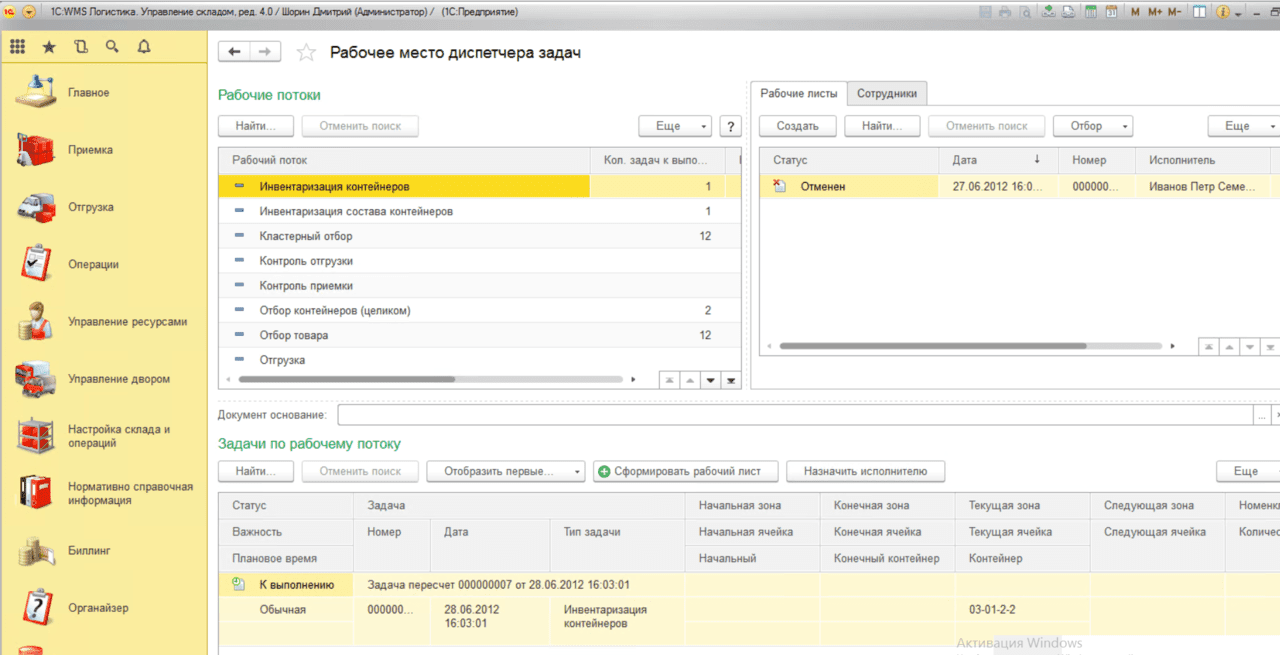Click Назначить исполнителю button
This screenshot has height=655, width=1280.
866,471
